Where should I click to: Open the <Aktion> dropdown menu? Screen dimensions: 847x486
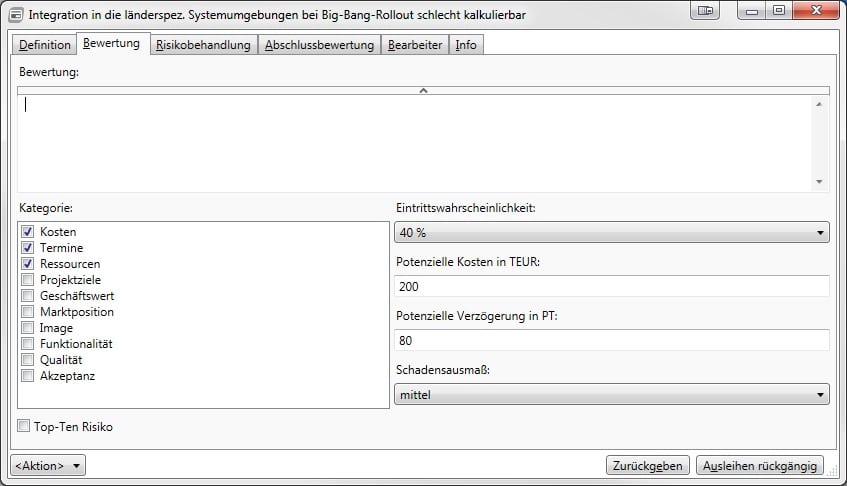click(x=48, y=465)
